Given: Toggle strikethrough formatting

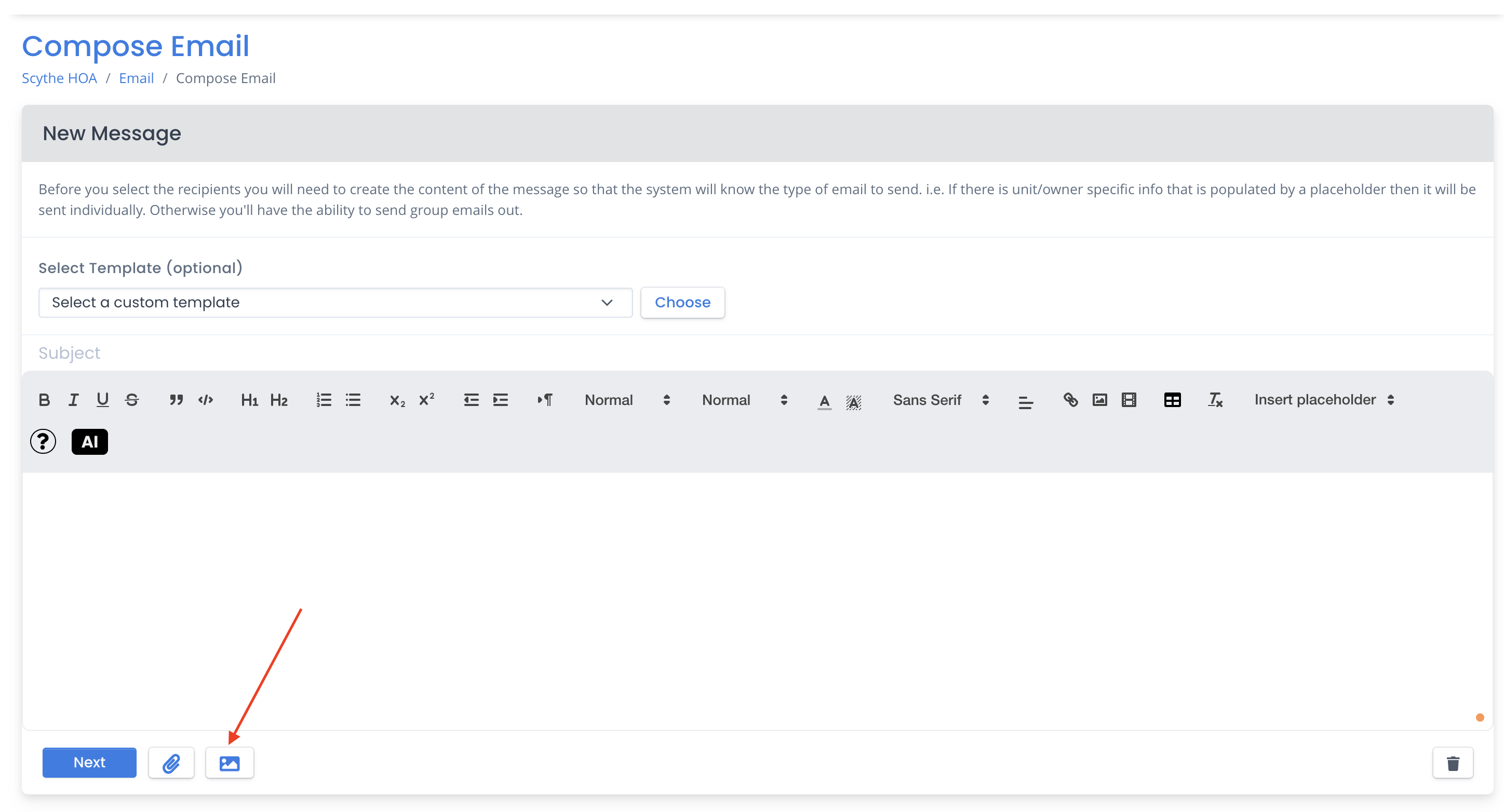Looking at the screenshot, I should coord(132,400).
